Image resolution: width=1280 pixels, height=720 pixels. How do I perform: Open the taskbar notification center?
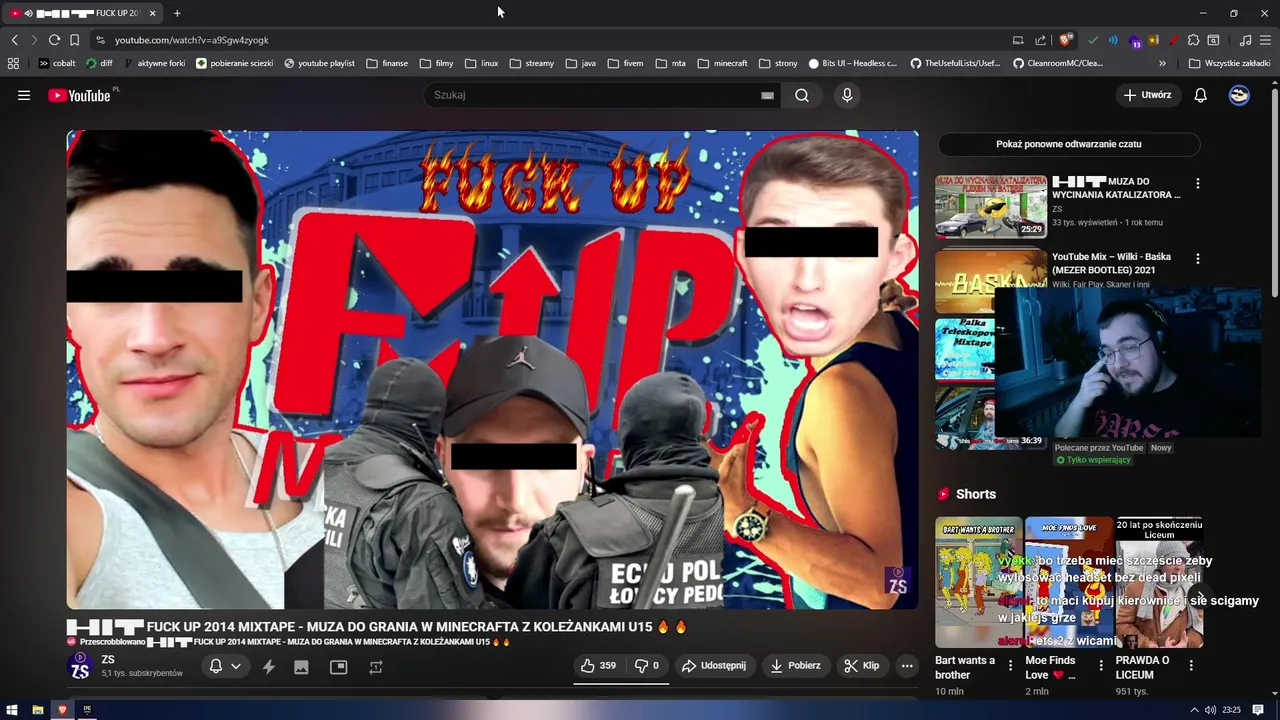1258,710
